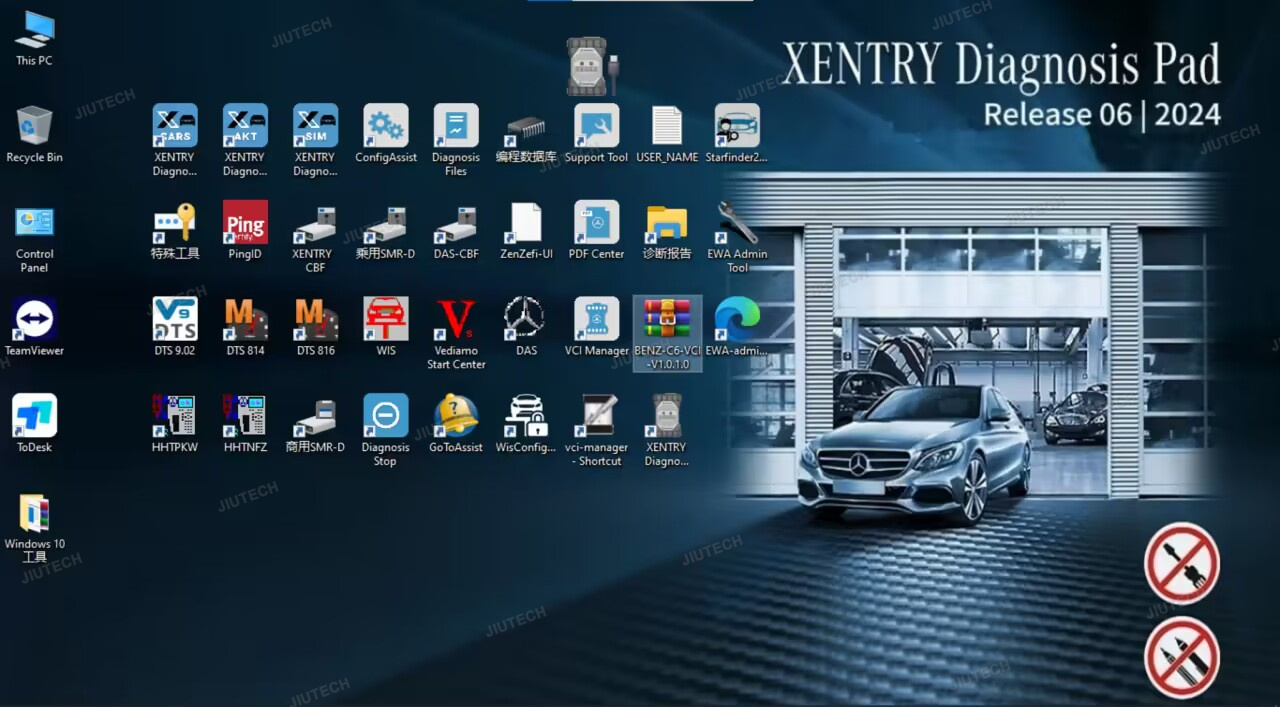
Task: Open the HHTPKW shortcut
Action: click(175, 416)
